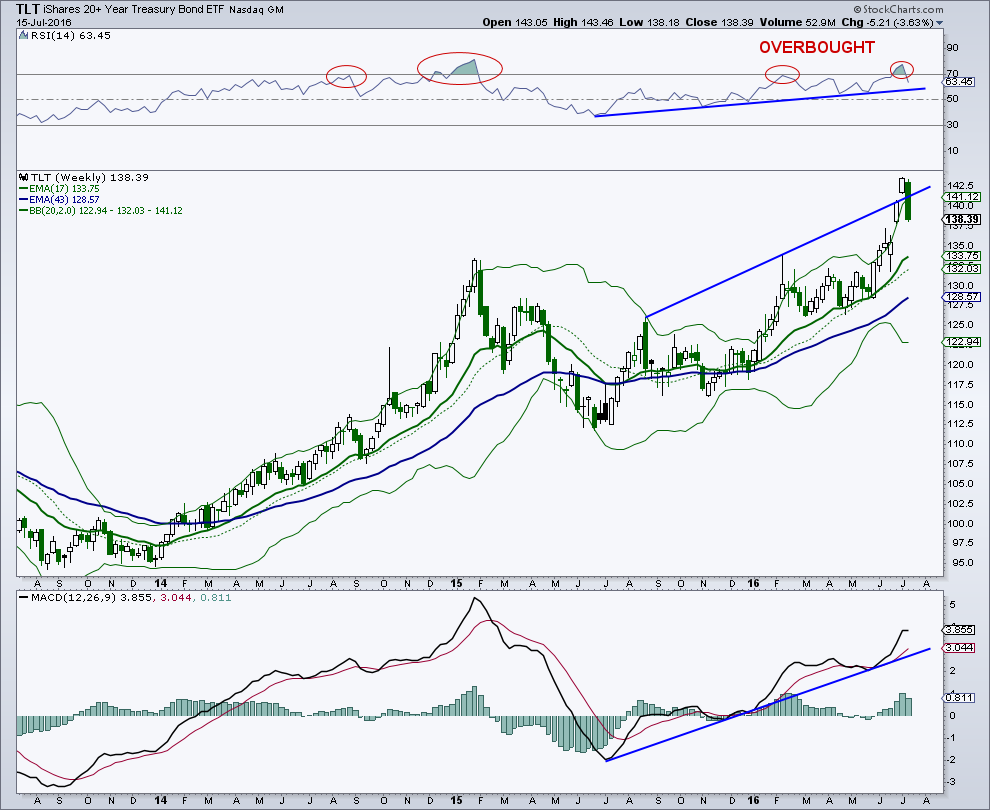Click the 122.94 lower band price tag
The image size is (990, 810).
962,342
